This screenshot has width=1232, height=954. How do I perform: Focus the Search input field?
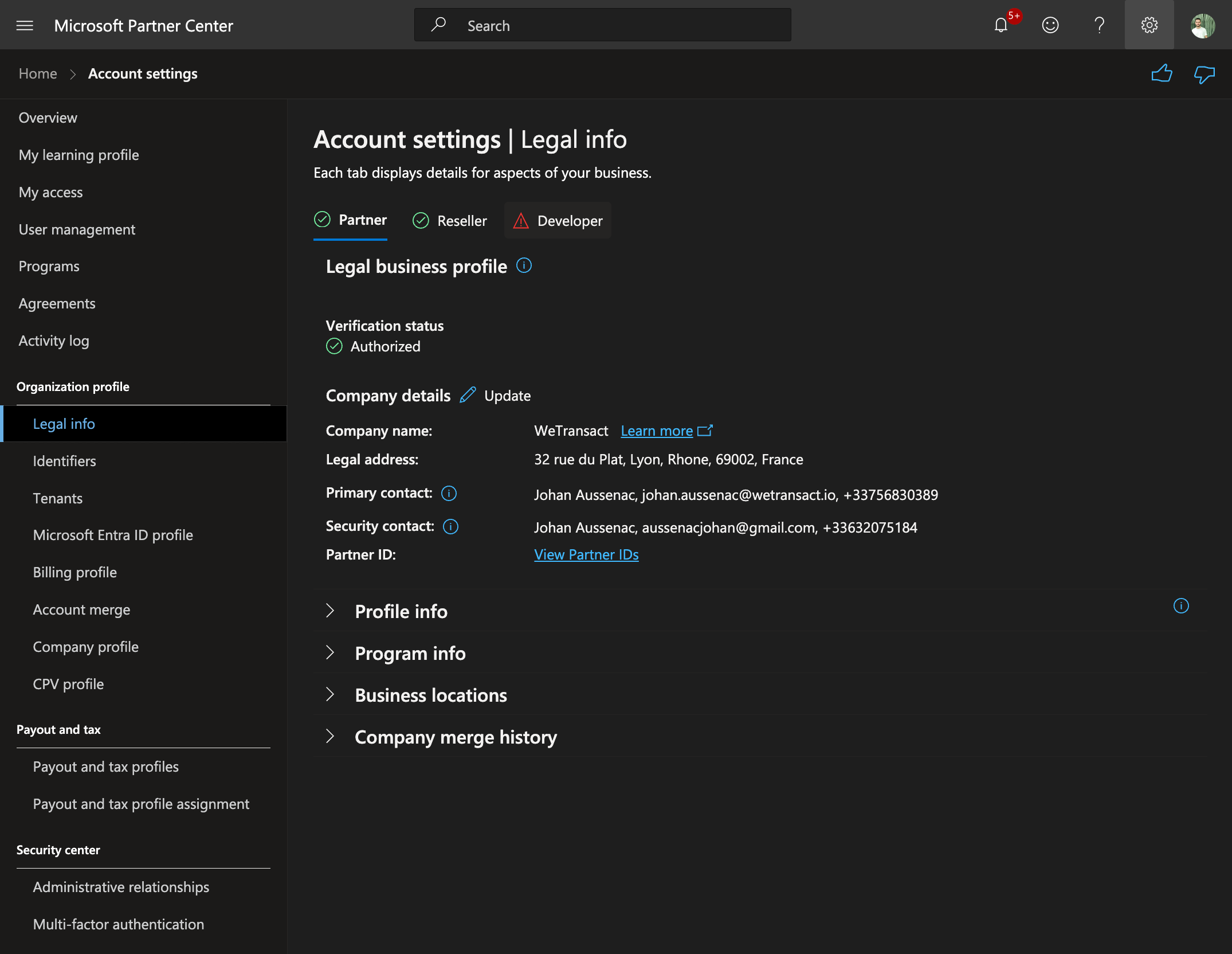602,25
